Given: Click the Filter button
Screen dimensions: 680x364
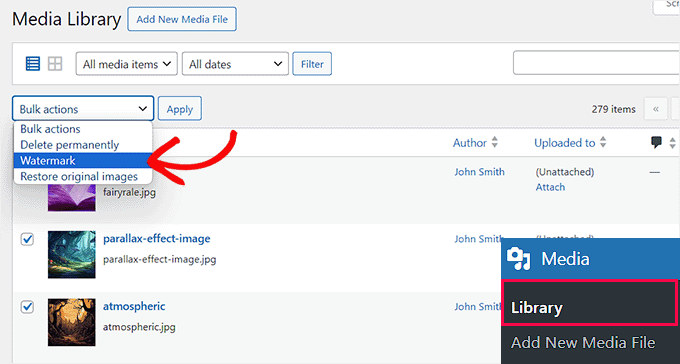Looking at the screenshot, I should click(x=312, y=64).
